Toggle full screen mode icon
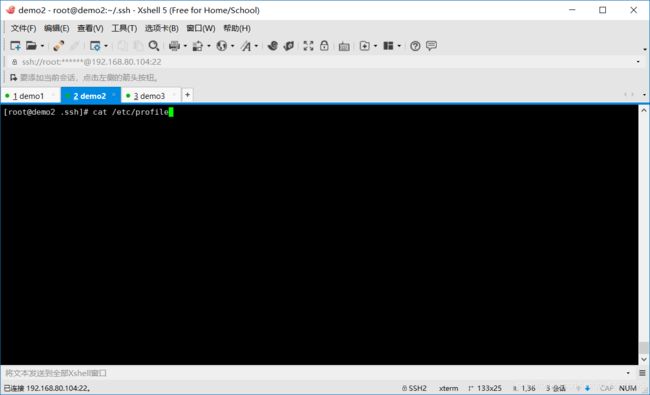Image resolution: width=650 pixels, height=395 pixels. tap(308, 46)
